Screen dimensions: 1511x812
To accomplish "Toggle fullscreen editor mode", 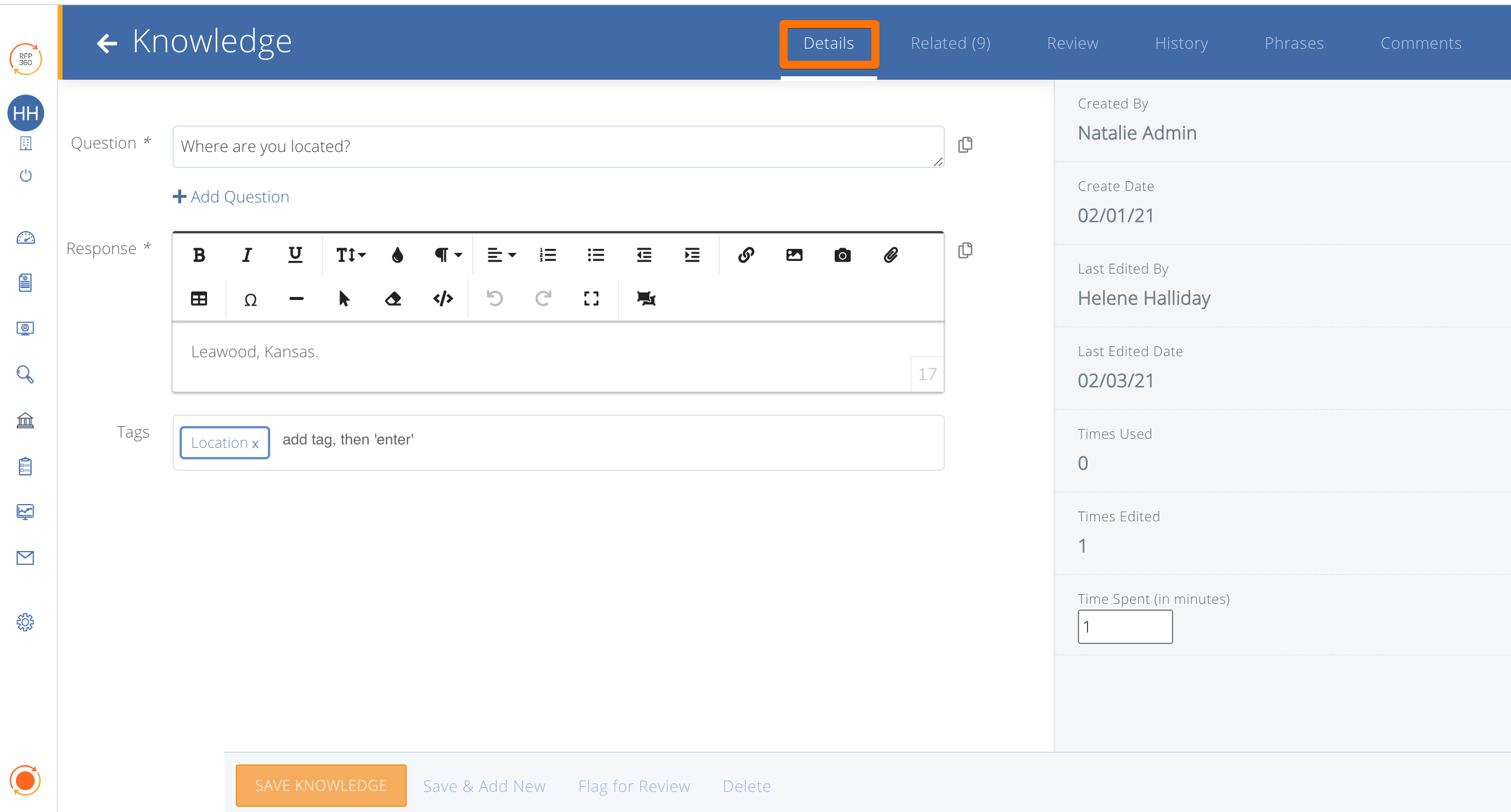I will click(591, 299).
